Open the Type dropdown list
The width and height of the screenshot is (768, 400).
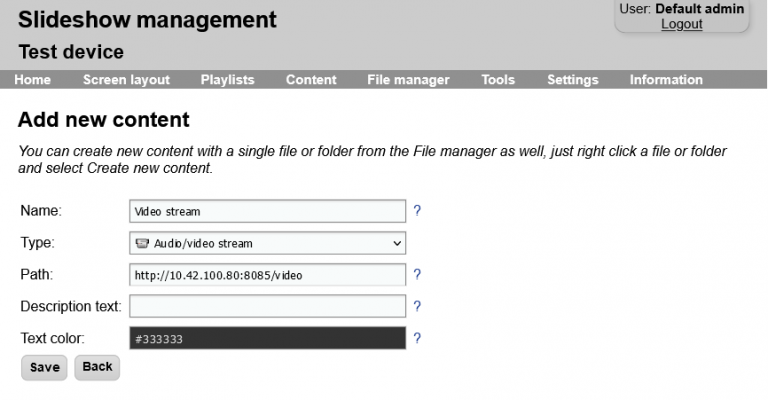pyautogui.click(x=267, y=243)
